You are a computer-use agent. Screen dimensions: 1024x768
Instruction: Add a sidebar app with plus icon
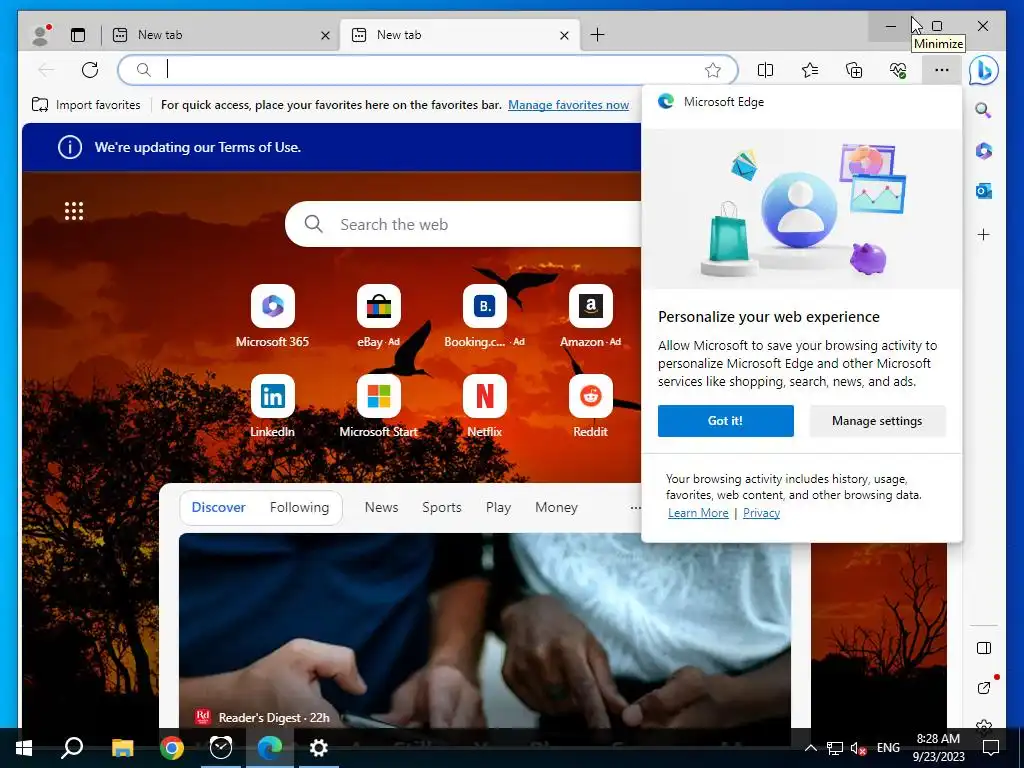tap(984, 234)
